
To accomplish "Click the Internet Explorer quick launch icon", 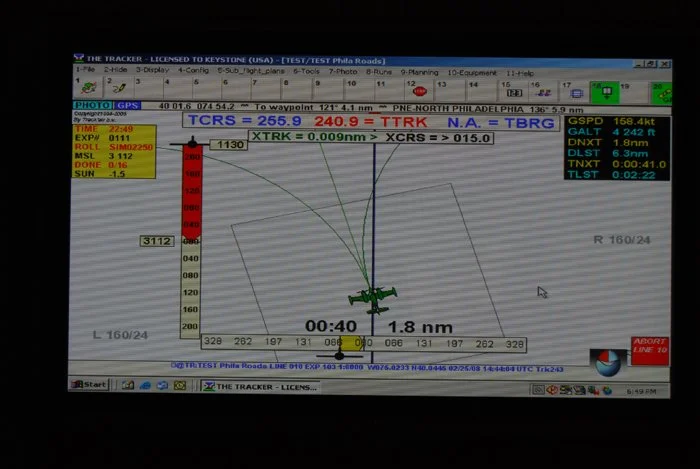I will coord(145,385).
